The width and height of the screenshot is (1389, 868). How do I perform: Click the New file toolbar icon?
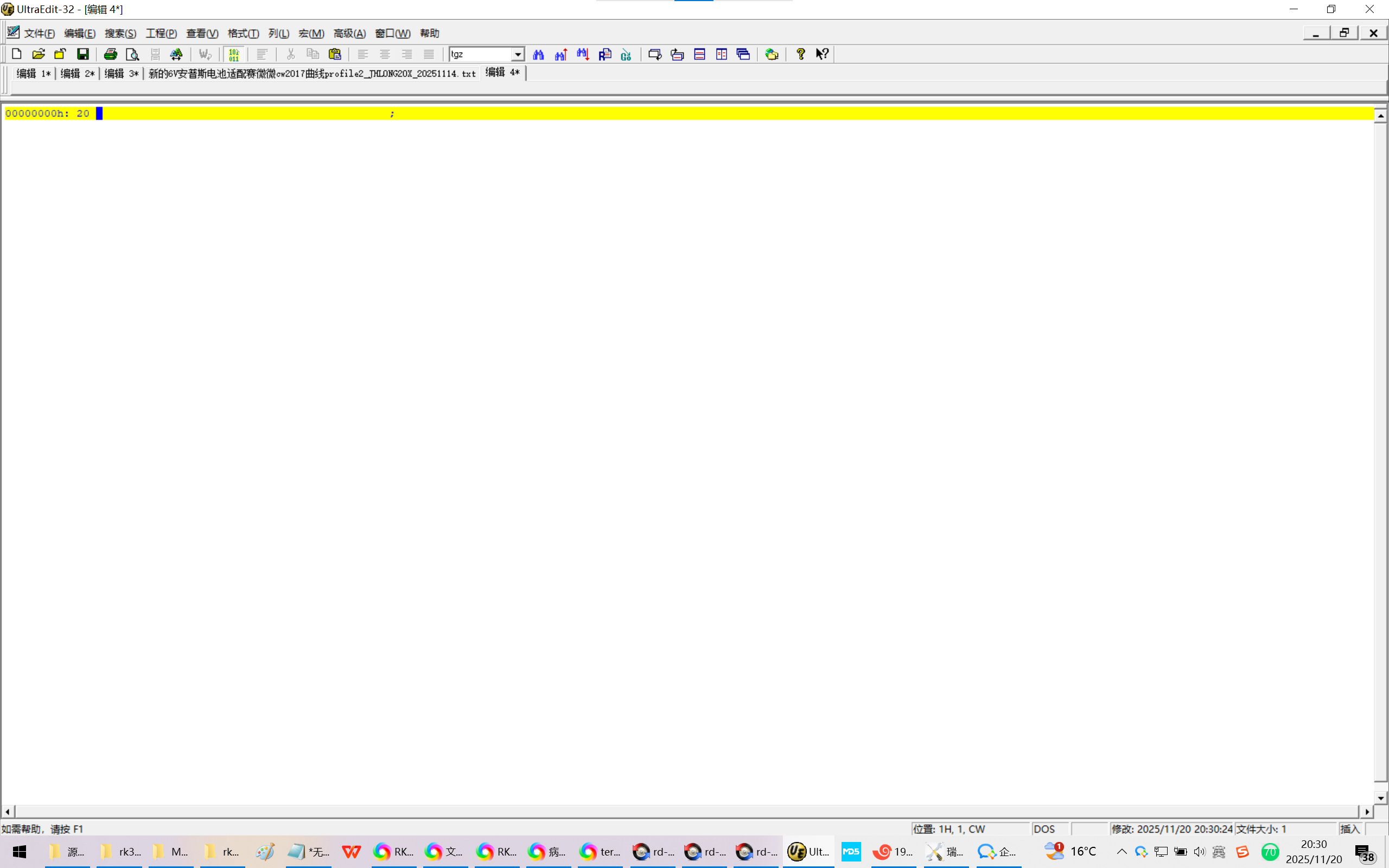[x=17, y=54]
